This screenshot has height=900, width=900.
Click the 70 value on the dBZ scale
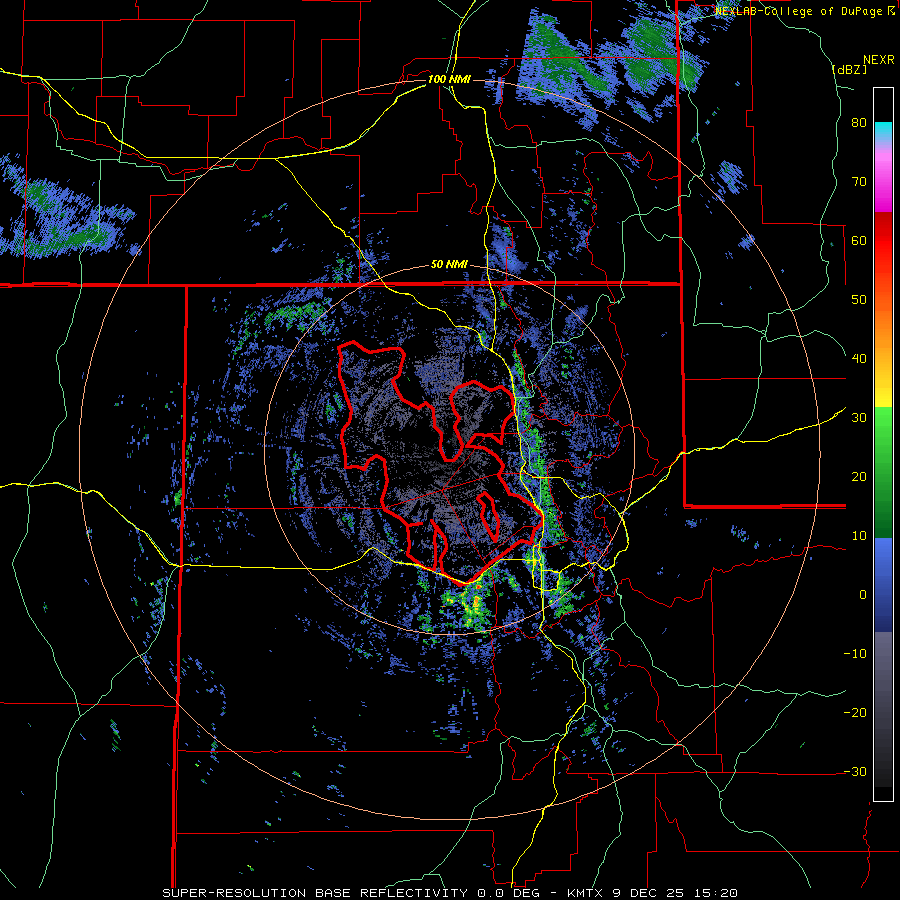point(859,182)
